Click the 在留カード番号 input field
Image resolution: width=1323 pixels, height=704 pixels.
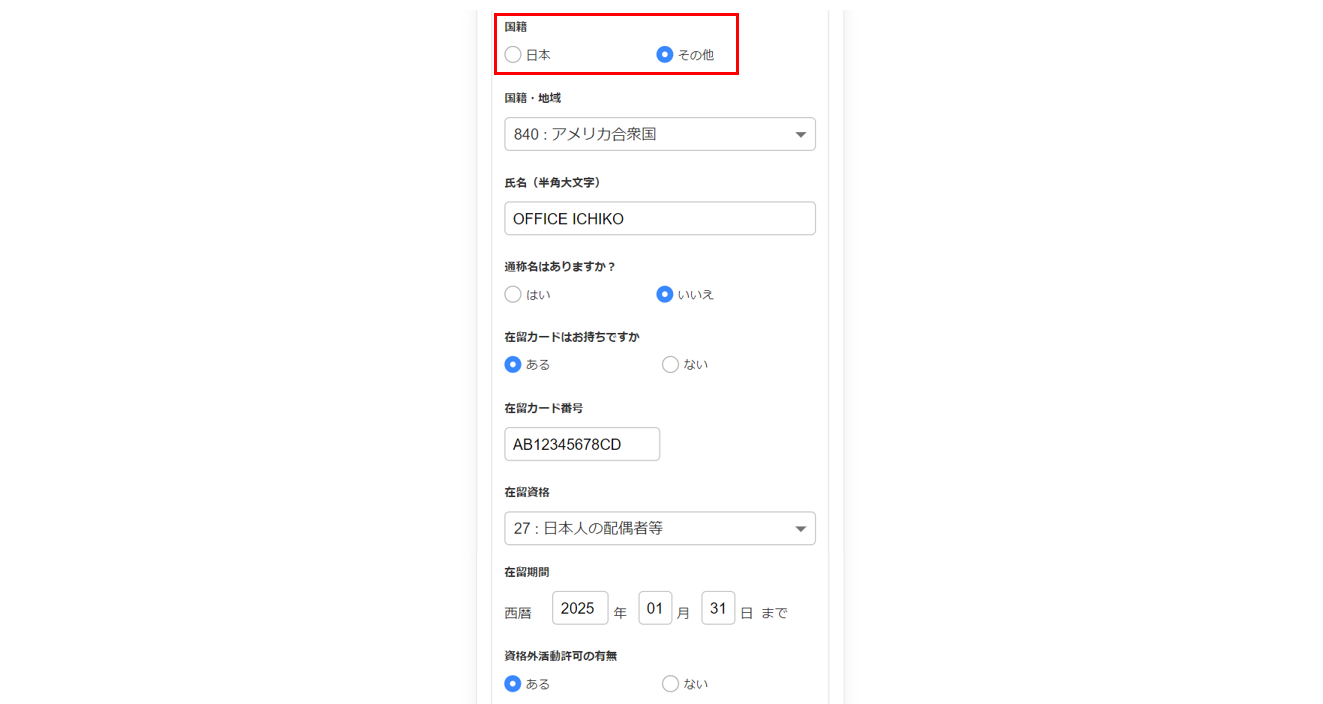pyautogui.click(x=582, y=444)
